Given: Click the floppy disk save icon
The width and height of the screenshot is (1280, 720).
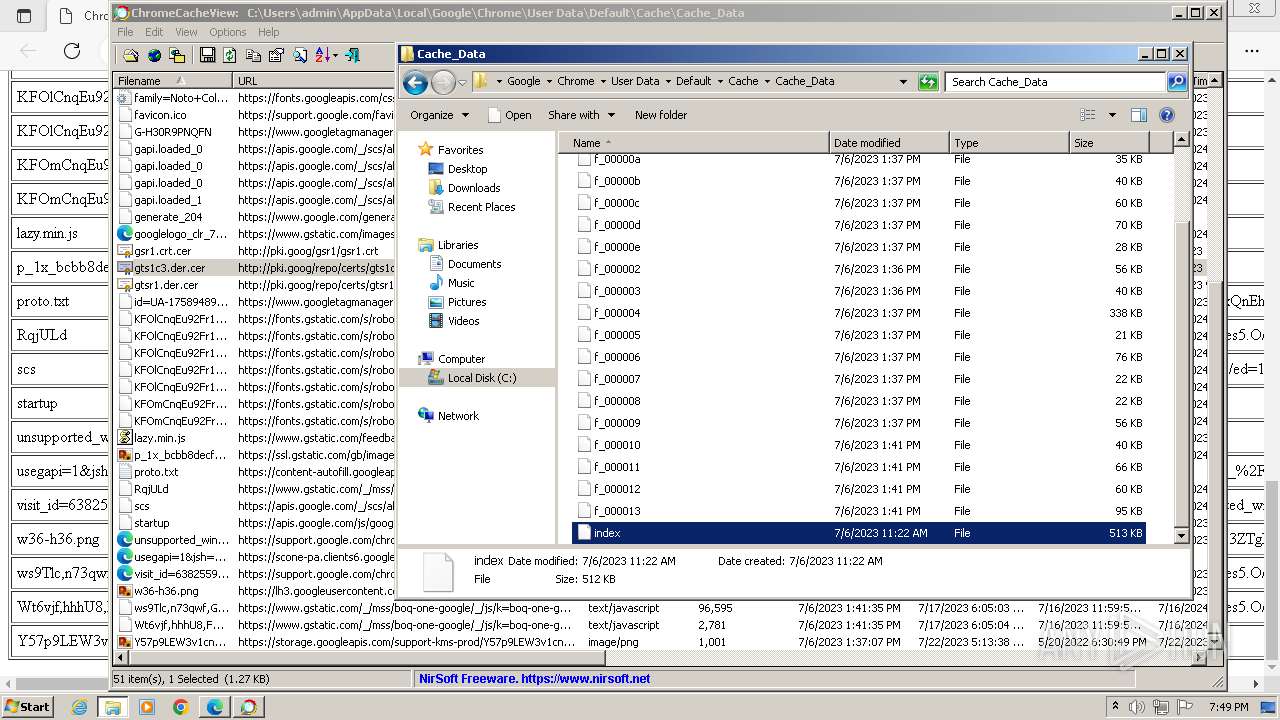Looking at the screenshot, I should pos(207,56).
